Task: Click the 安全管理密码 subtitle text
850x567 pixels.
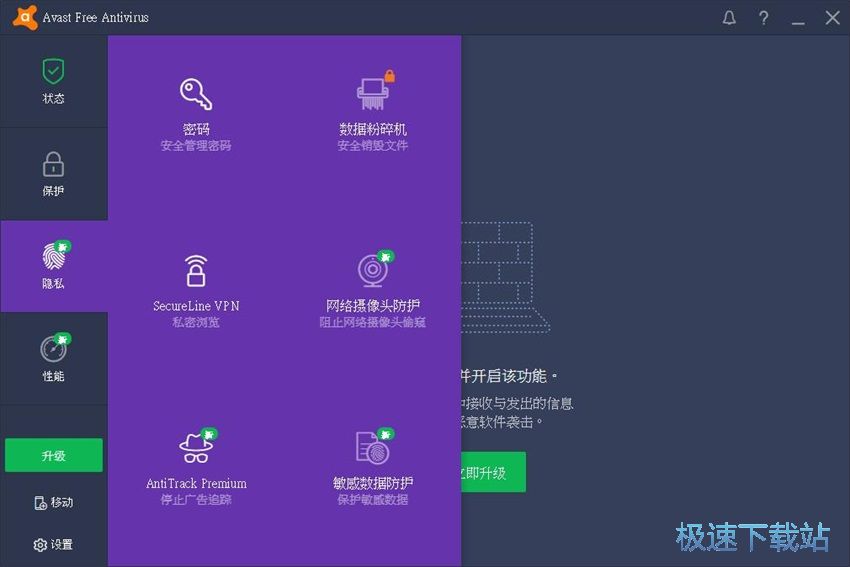Action: point(196,146)
